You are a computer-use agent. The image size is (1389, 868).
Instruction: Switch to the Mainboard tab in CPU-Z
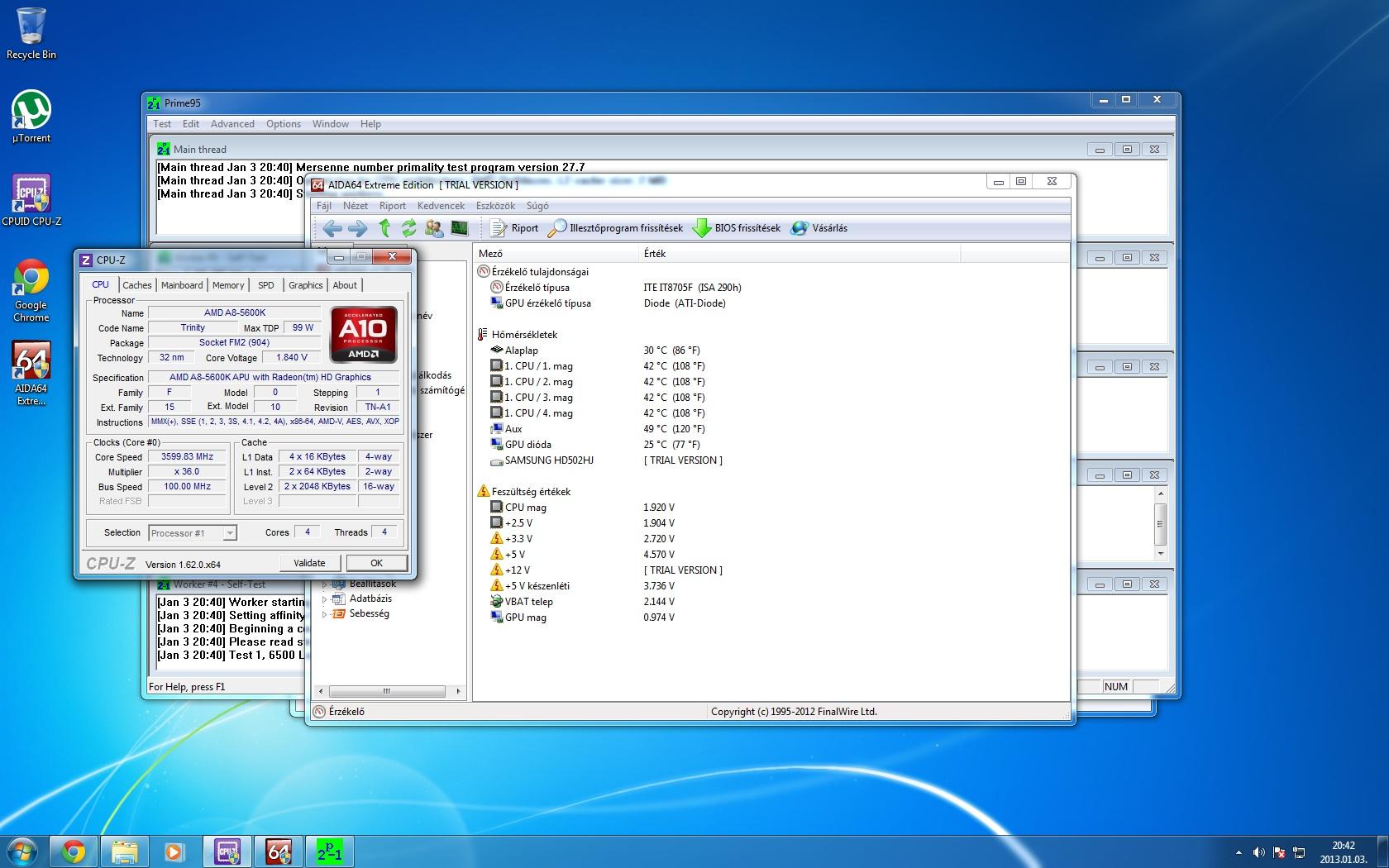(182, 285)
